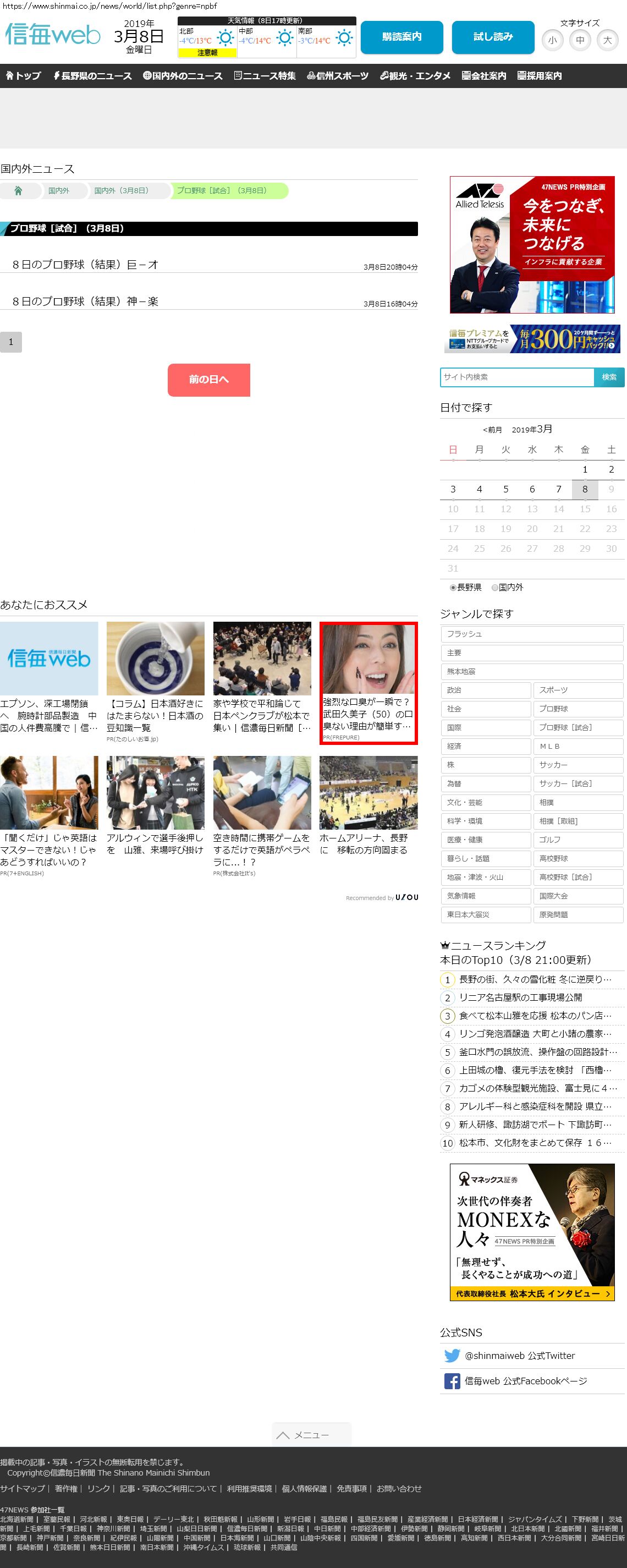Open the Twitter bird icon link
The image size is (627, 1568).
452,1356
